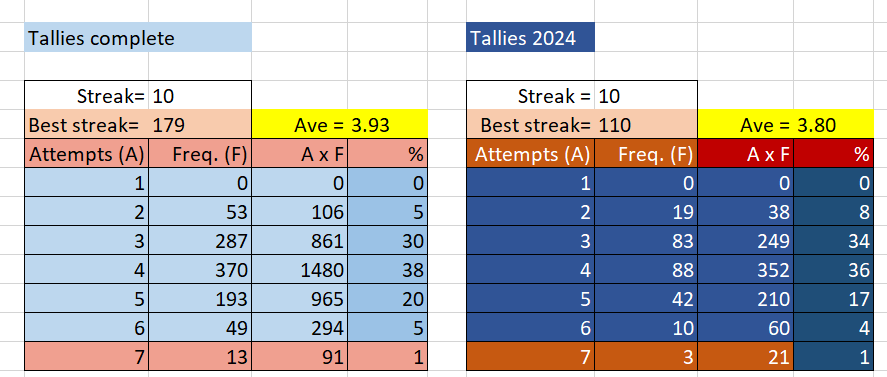Select the A x F cell with 1480
Viewport: 887px width, 377px height.
299,269
